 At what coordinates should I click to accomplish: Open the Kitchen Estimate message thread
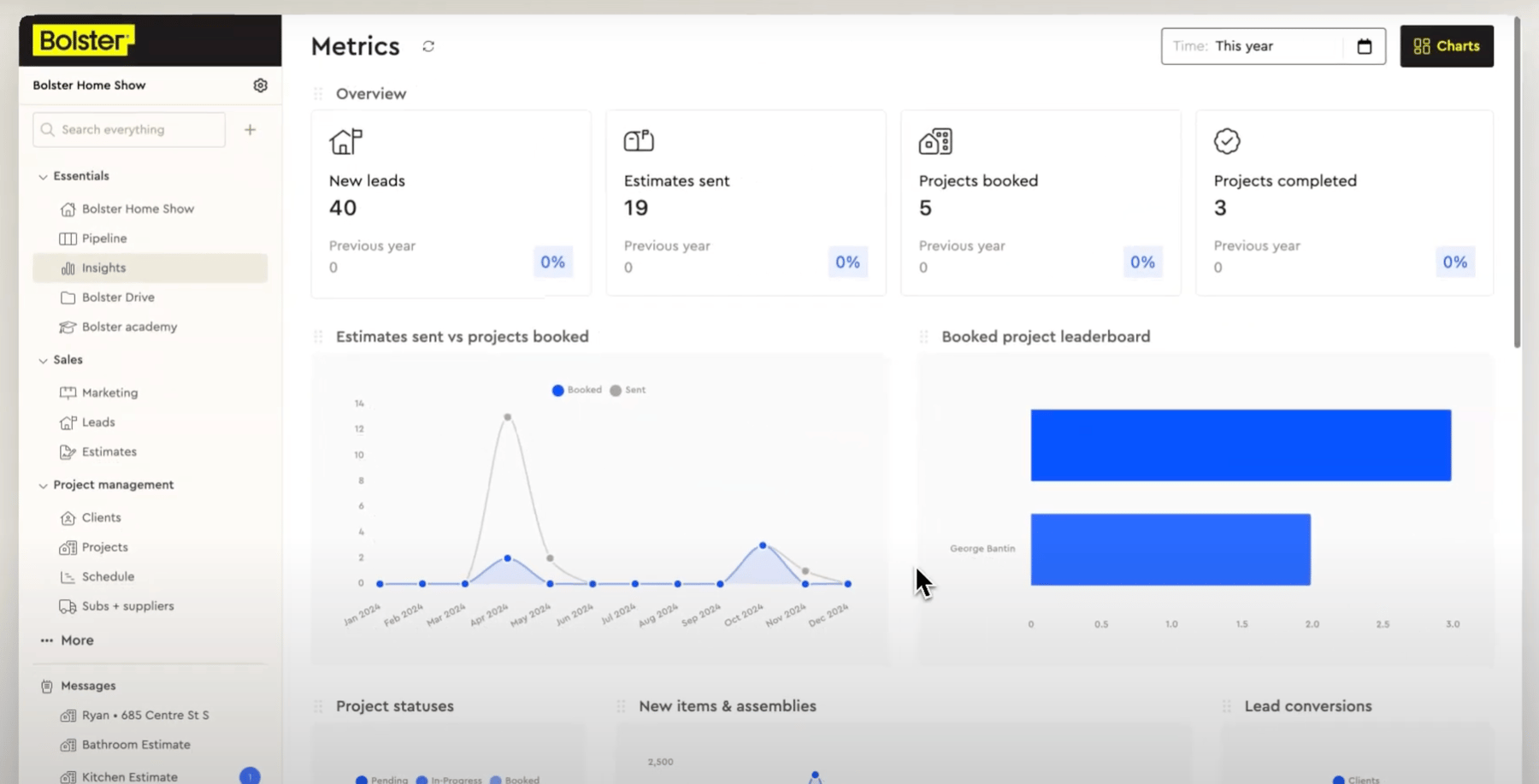[x=130, y=775]
